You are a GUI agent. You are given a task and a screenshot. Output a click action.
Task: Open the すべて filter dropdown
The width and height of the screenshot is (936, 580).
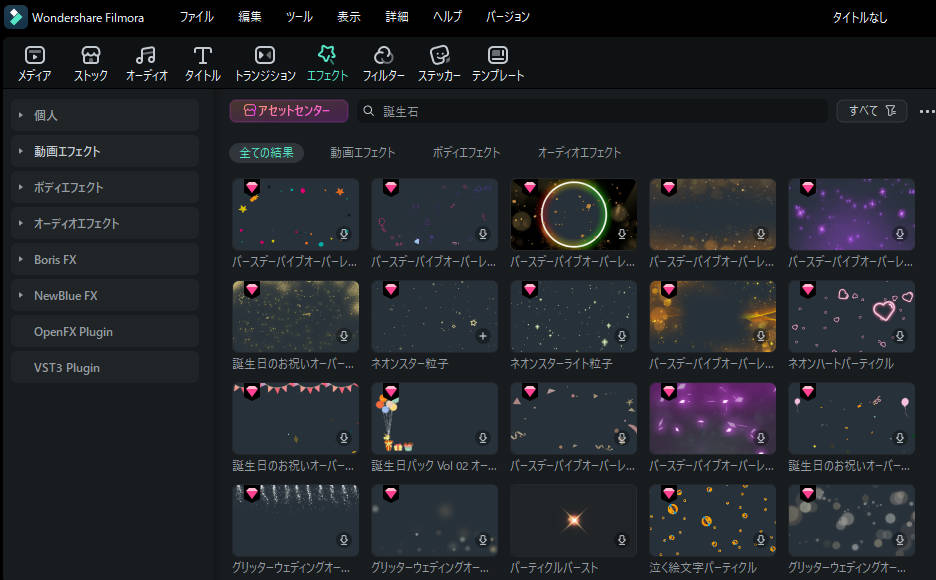click(872, 111)
